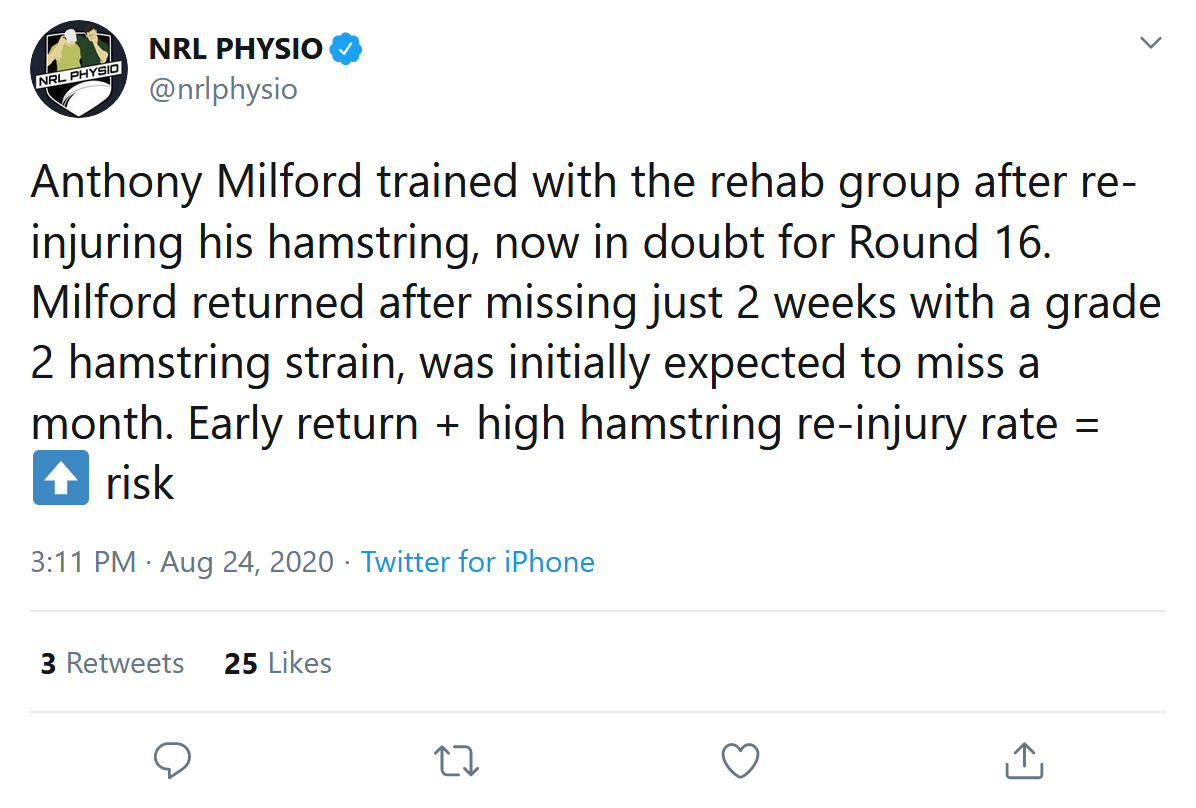Click the Aug 24, 2020 date

tap(247, 562)
